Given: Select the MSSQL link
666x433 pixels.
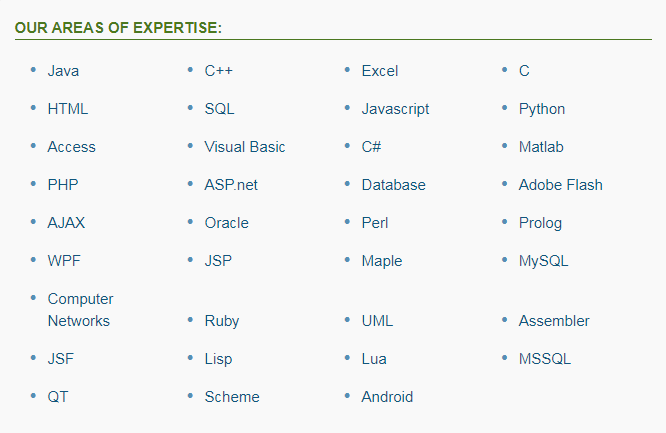Looking at the screenshot, I should pos(545,359).
